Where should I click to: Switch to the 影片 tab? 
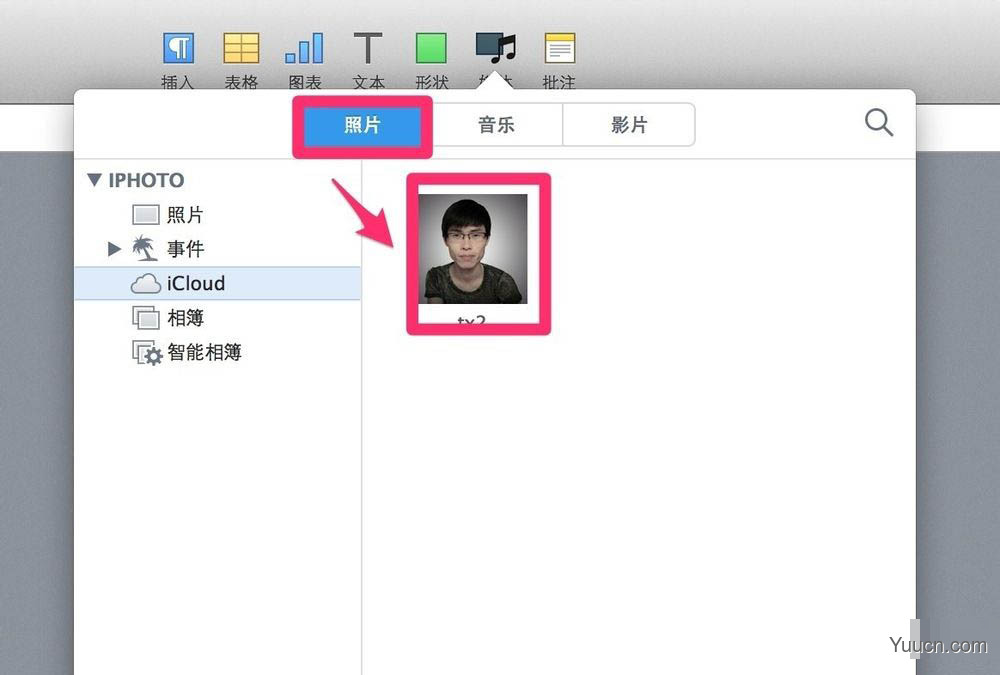click(x=629, y=125)
